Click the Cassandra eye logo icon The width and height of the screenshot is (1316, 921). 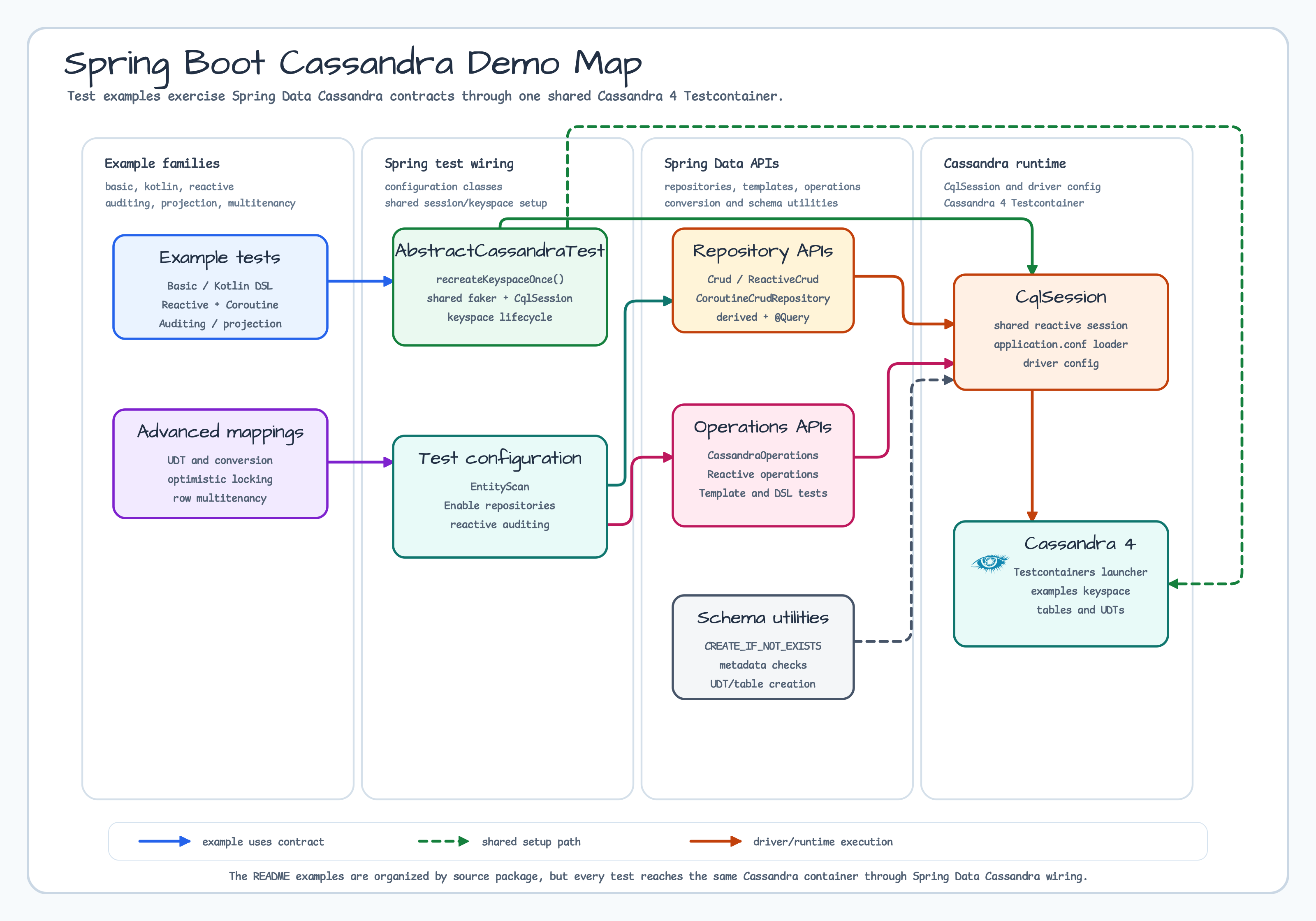(x=990, y=563)
